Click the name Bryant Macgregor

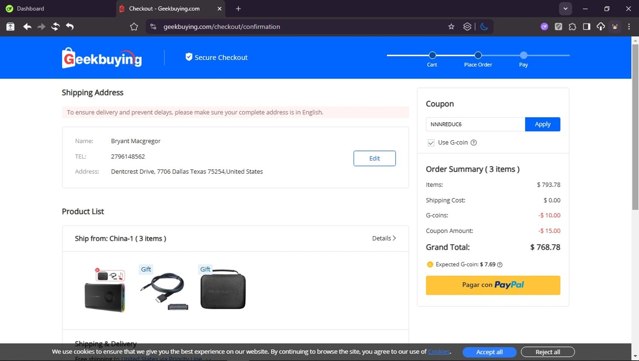tap(136, 141)
